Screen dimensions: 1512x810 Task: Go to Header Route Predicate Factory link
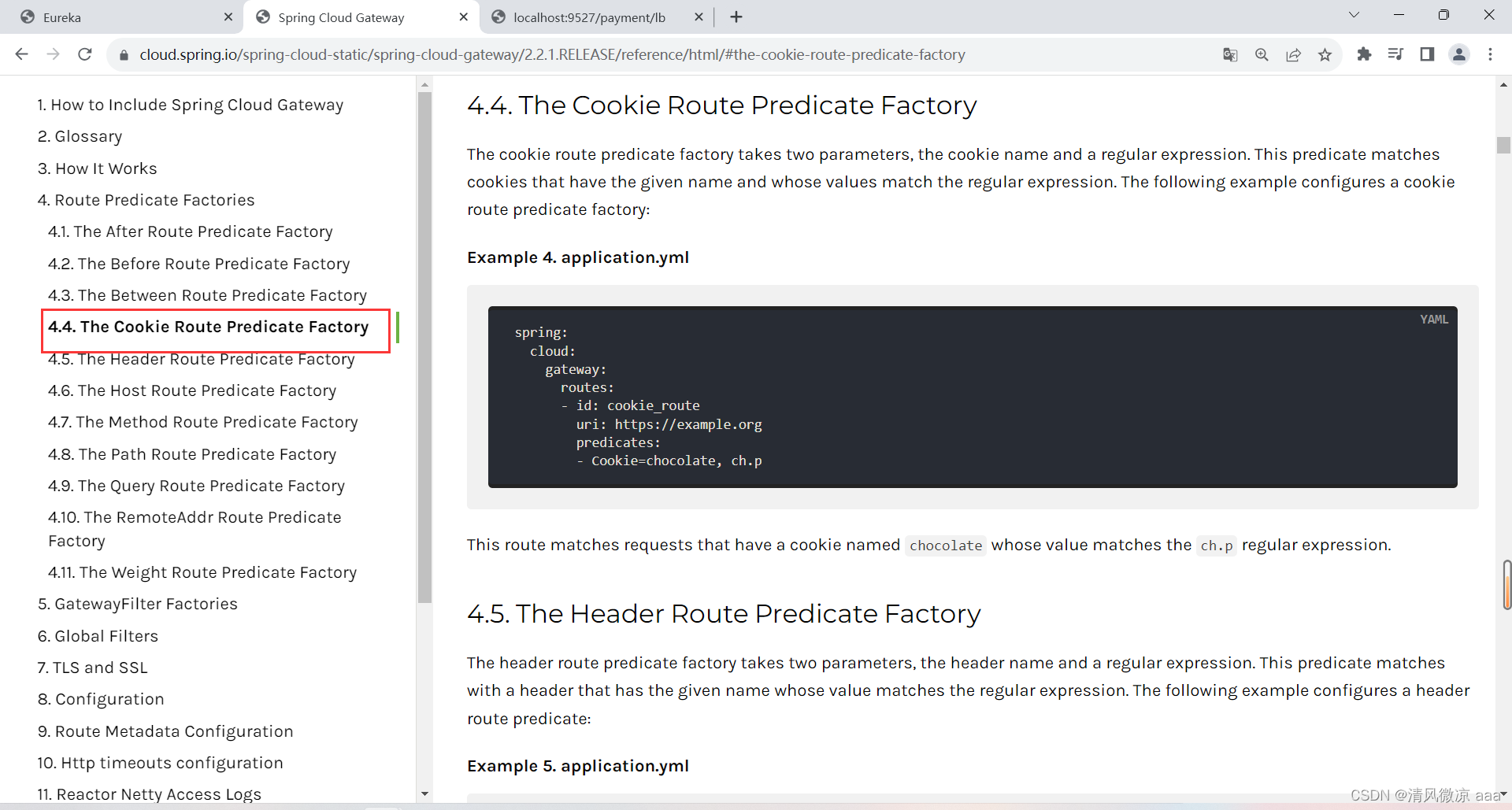pyautogui.click(x=201, y=359)
